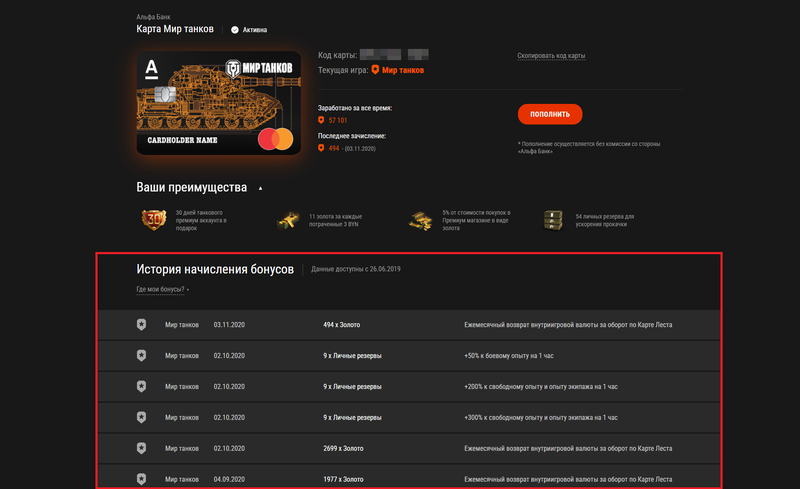Click the +50% к боевому опыту на 1 час text
The width and height of the screenshot is (800, 489).
509,356
